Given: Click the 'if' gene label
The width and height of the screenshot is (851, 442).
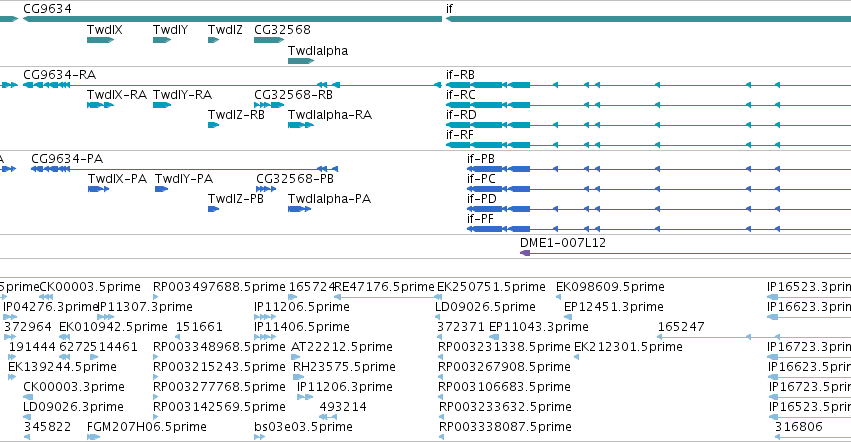Looking at the screenshot, I should coord(449,9).
